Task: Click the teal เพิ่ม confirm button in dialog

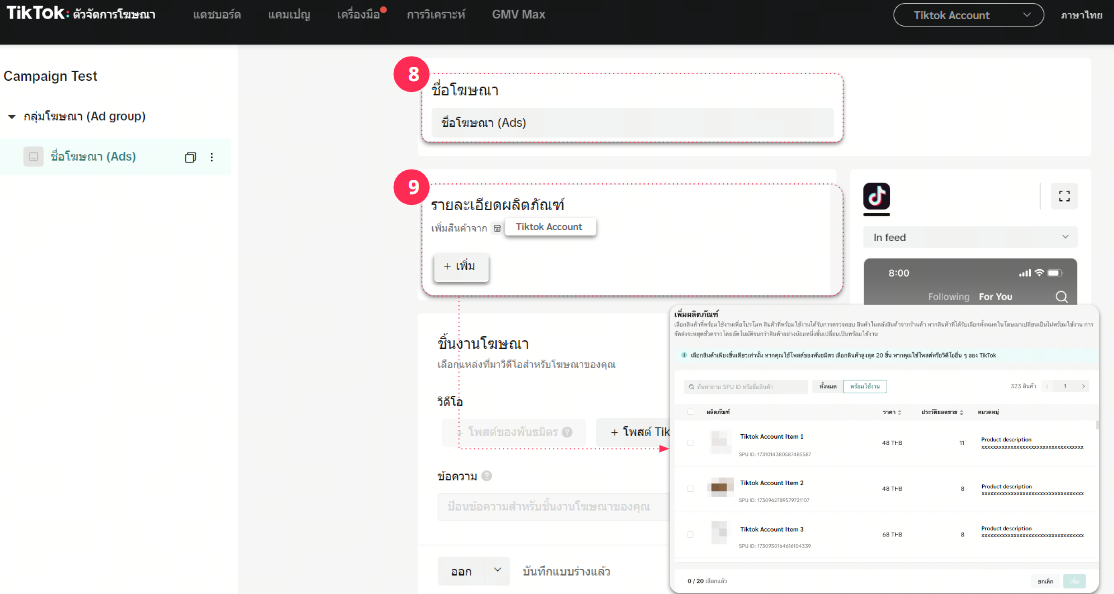Action: (x=1075, y=581)
